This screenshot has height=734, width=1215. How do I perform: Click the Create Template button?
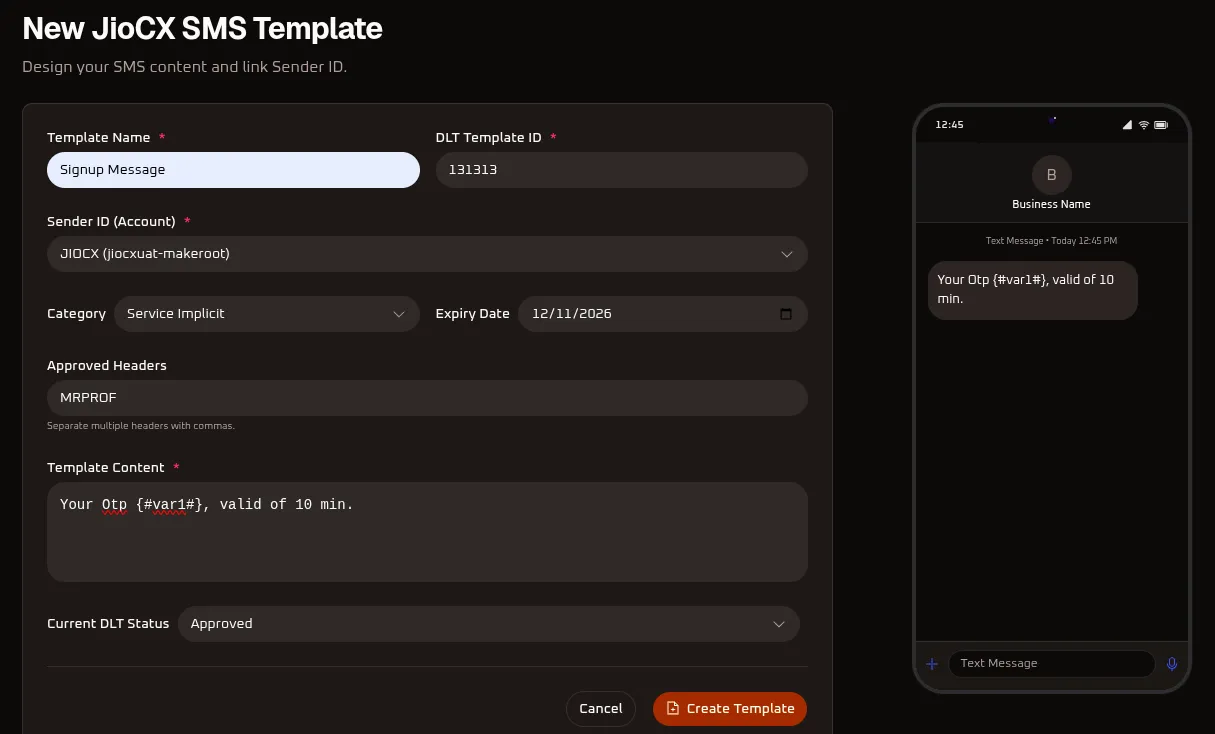[730, 709]
